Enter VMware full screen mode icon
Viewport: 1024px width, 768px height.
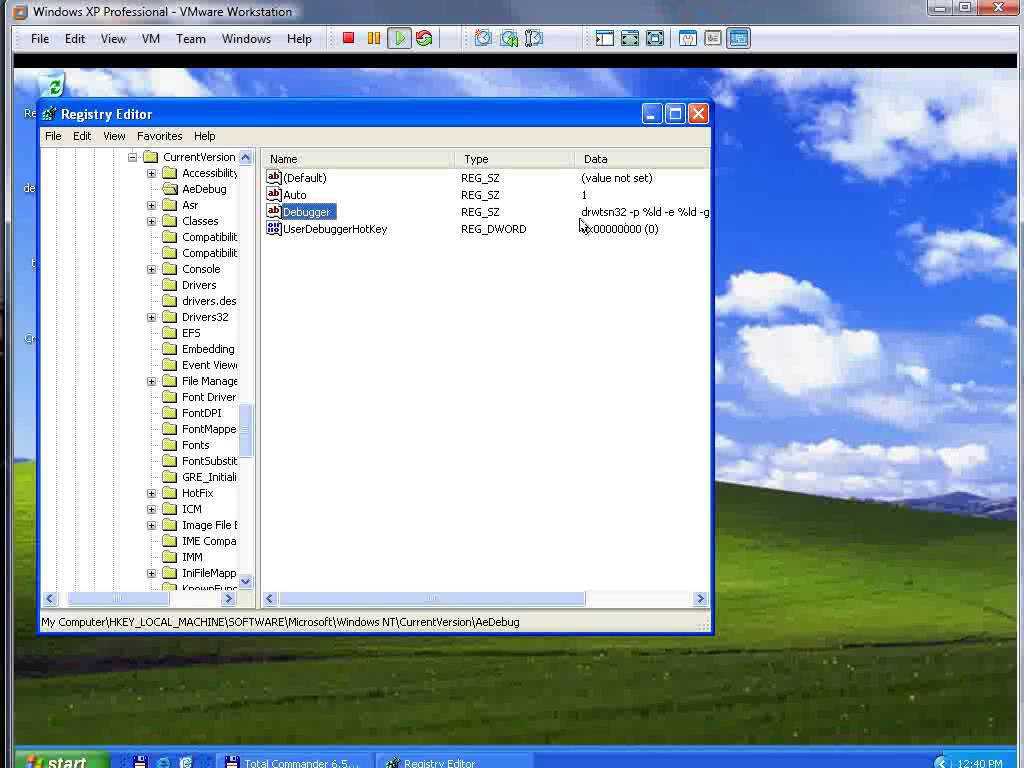[x=654, y=39]
